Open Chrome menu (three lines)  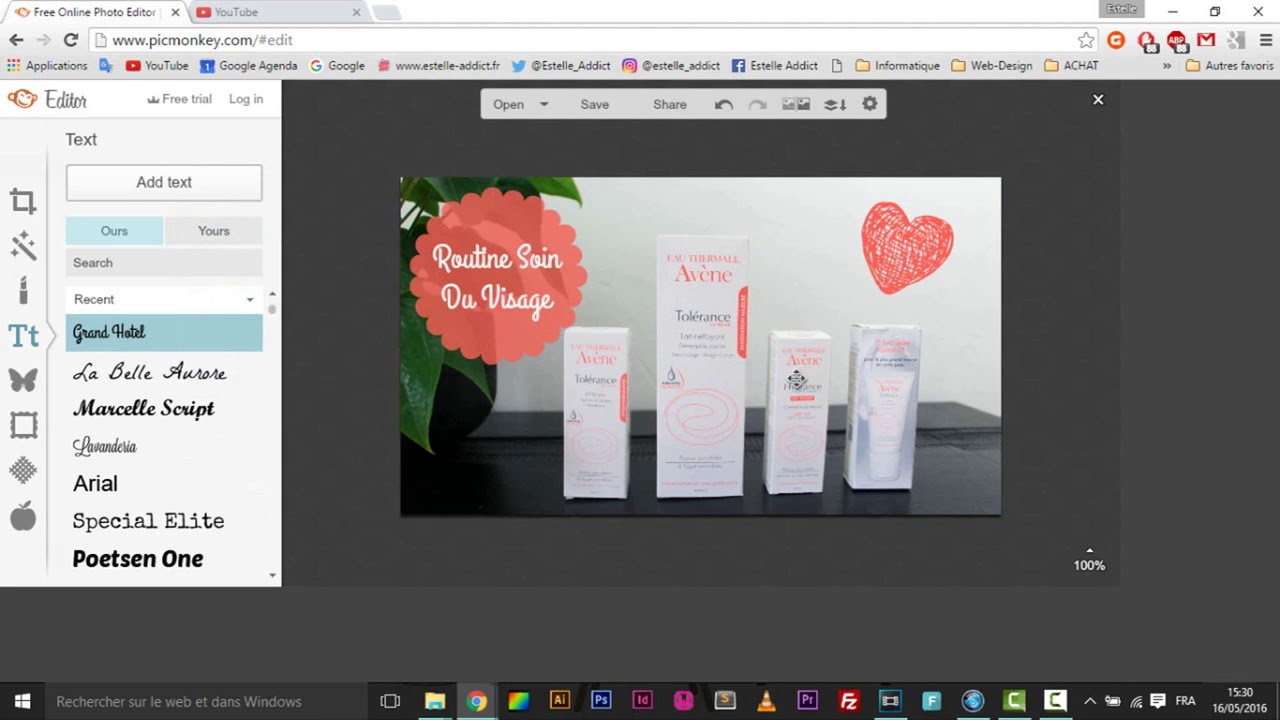coord(1264,40)
